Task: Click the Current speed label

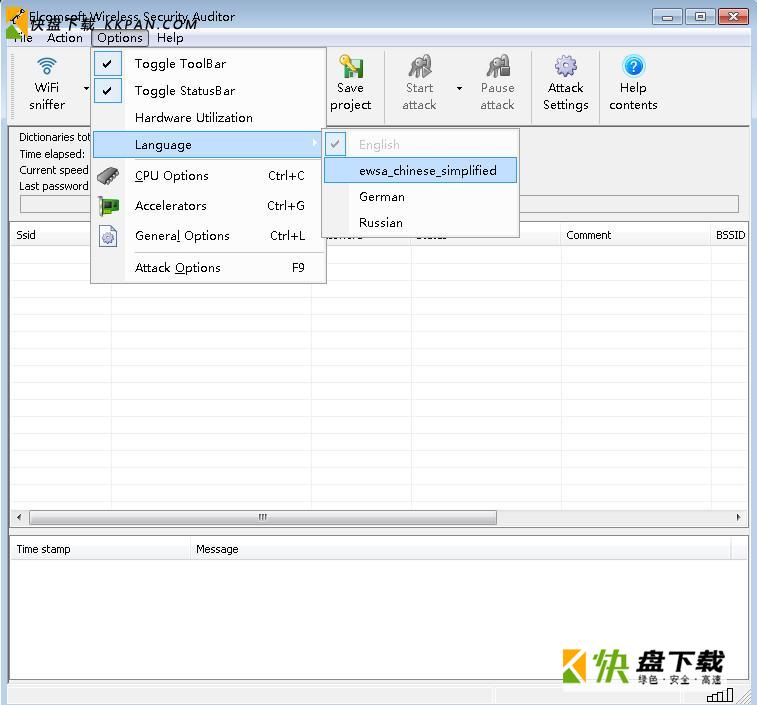Action: [54, 170]
